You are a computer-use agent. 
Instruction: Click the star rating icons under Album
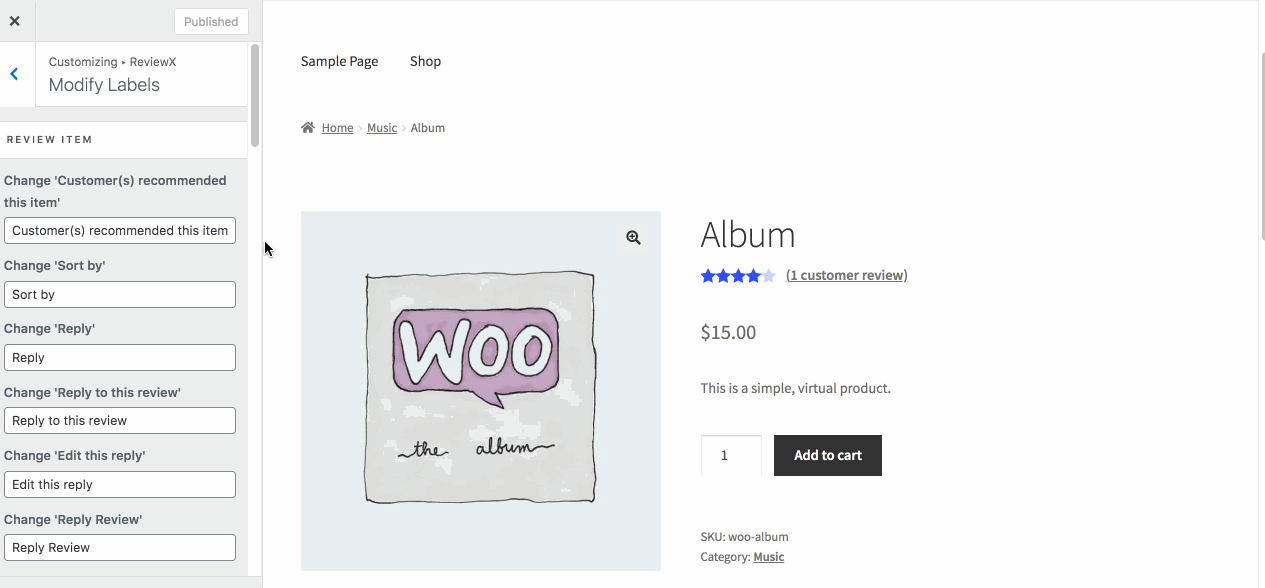[738, 276]
